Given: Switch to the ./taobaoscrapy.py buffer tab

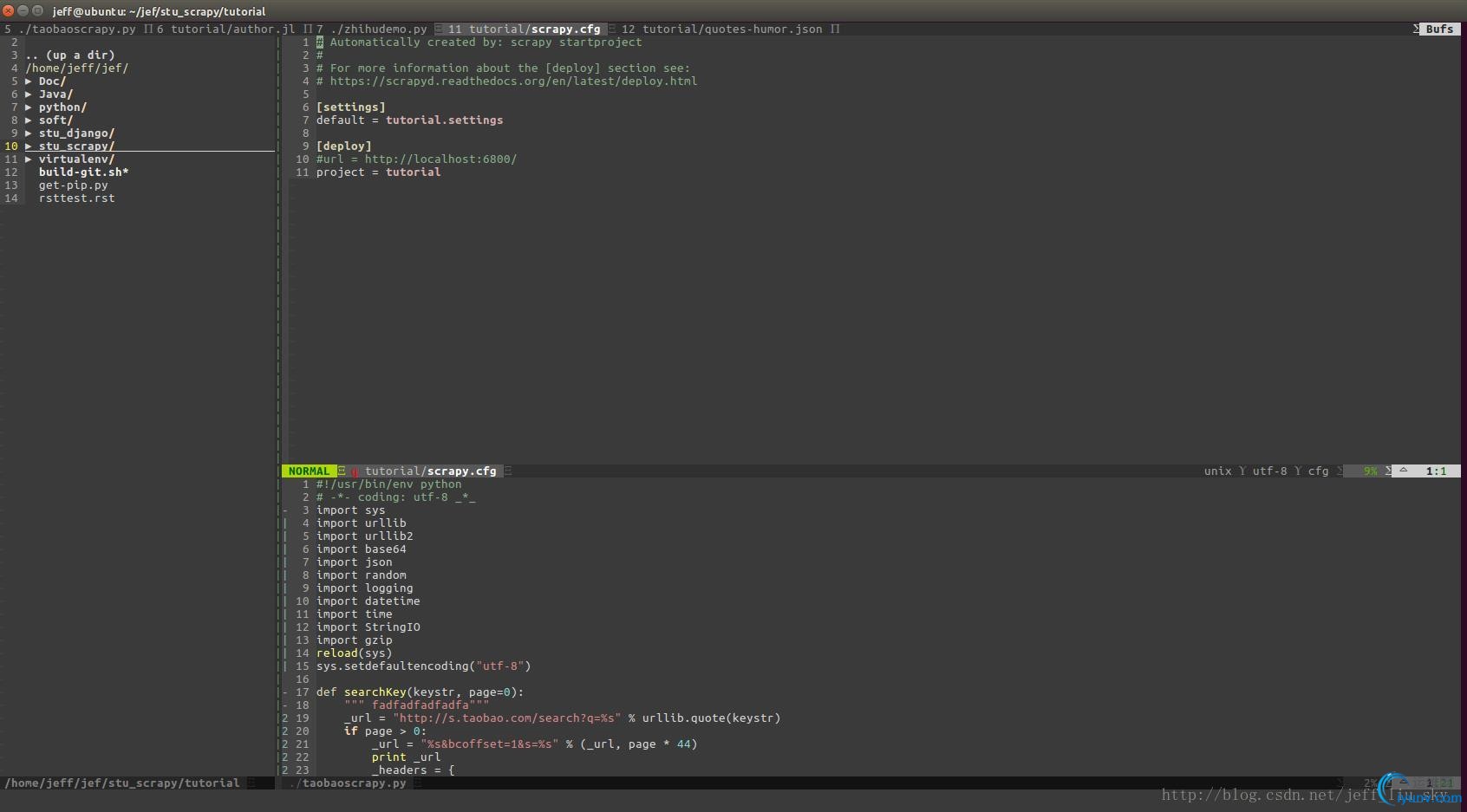Looking at the screenshot, I should [x=70, y=29].
